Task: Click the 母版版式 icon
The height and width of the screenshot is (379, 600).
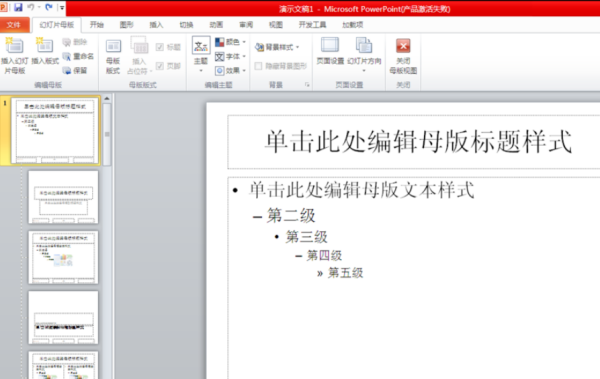Action: (113, 46)
